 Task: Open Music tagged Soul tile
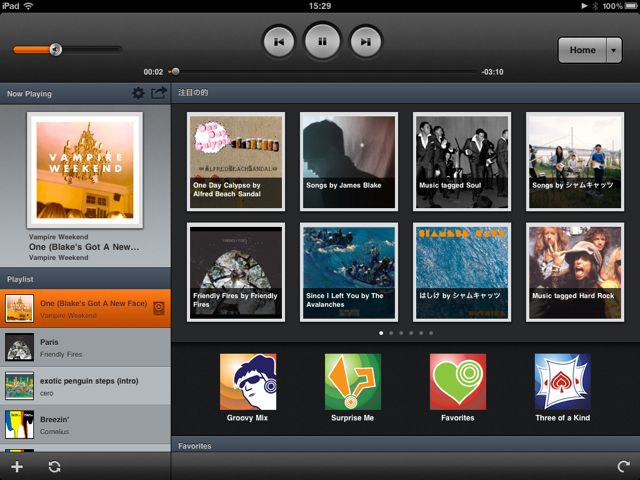462,162
